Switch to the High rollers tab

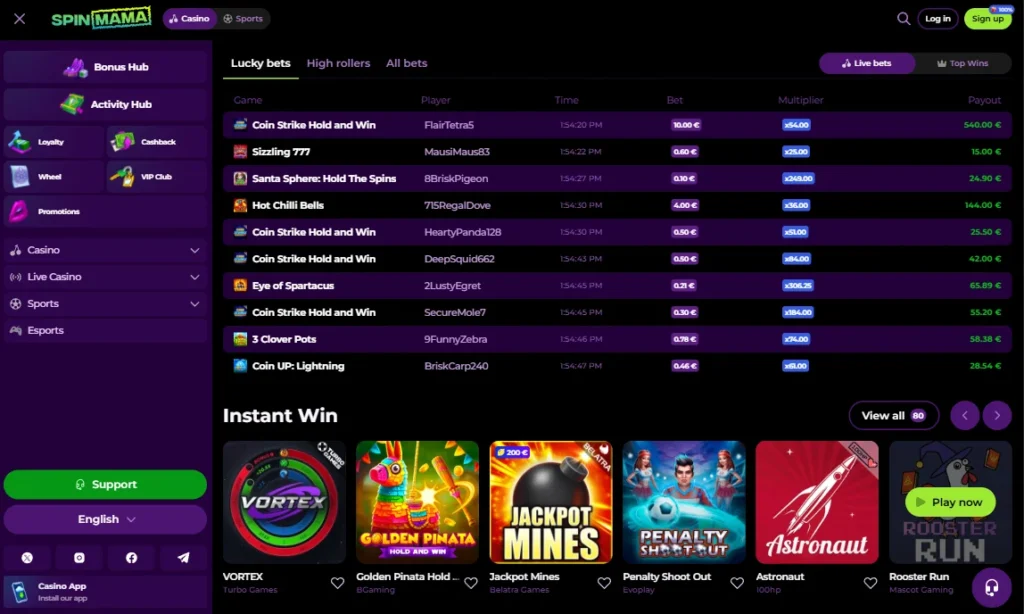point(338,63)
